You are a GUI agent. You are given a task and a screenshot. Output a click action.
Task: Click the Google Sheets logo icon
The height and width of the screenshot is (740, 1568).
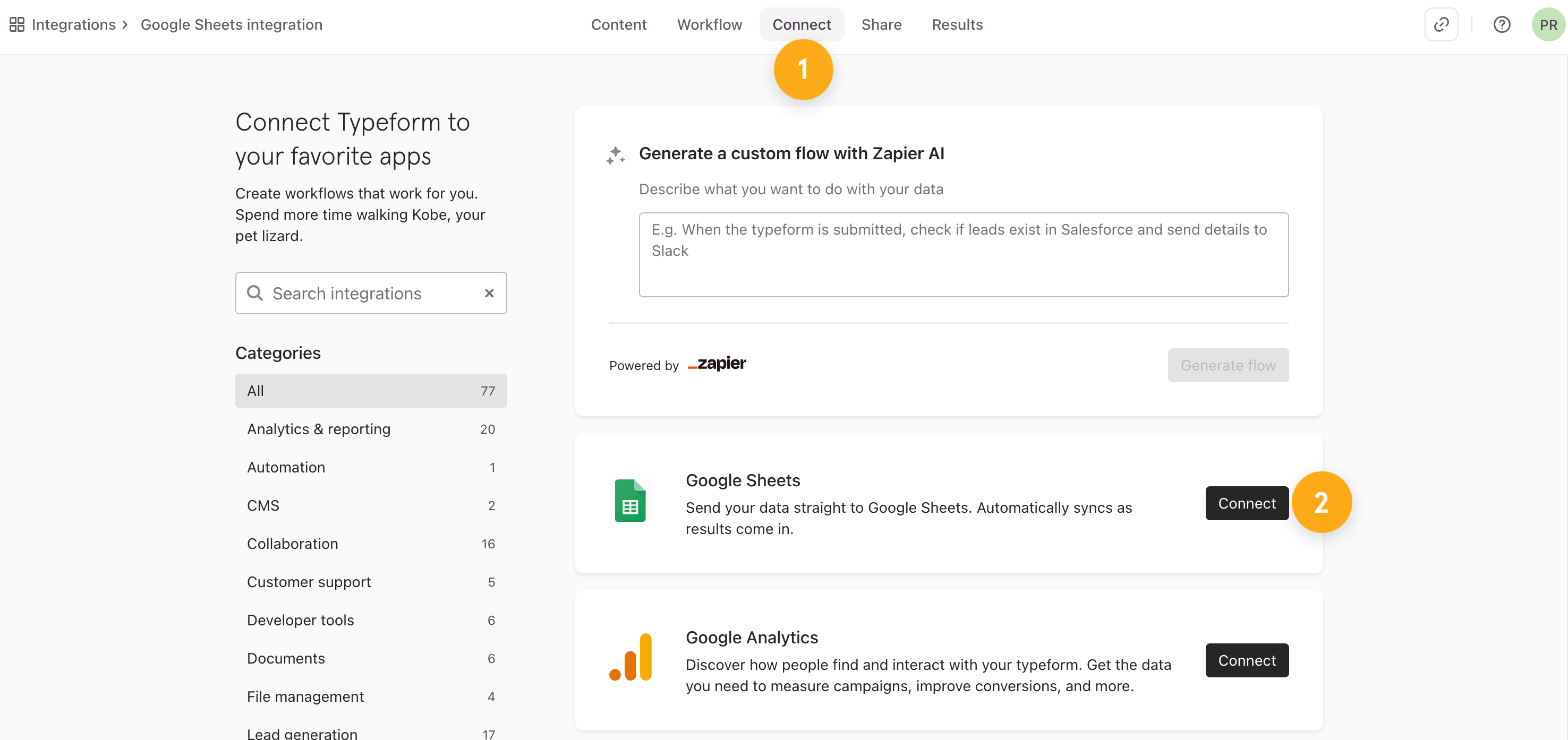pos(630,501)
